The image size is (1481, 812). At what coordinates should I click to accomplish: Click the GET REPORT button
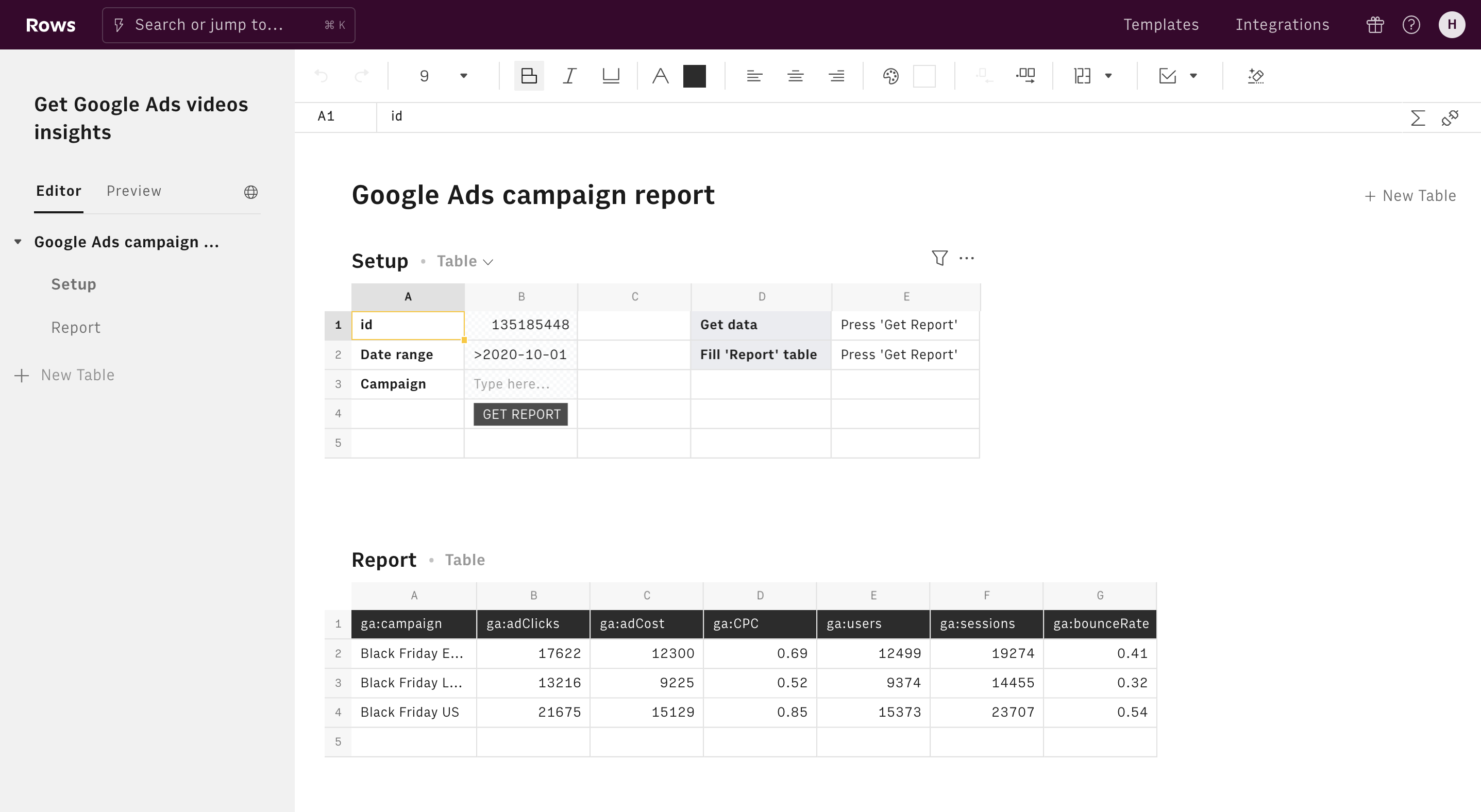(x=521, y=413)
